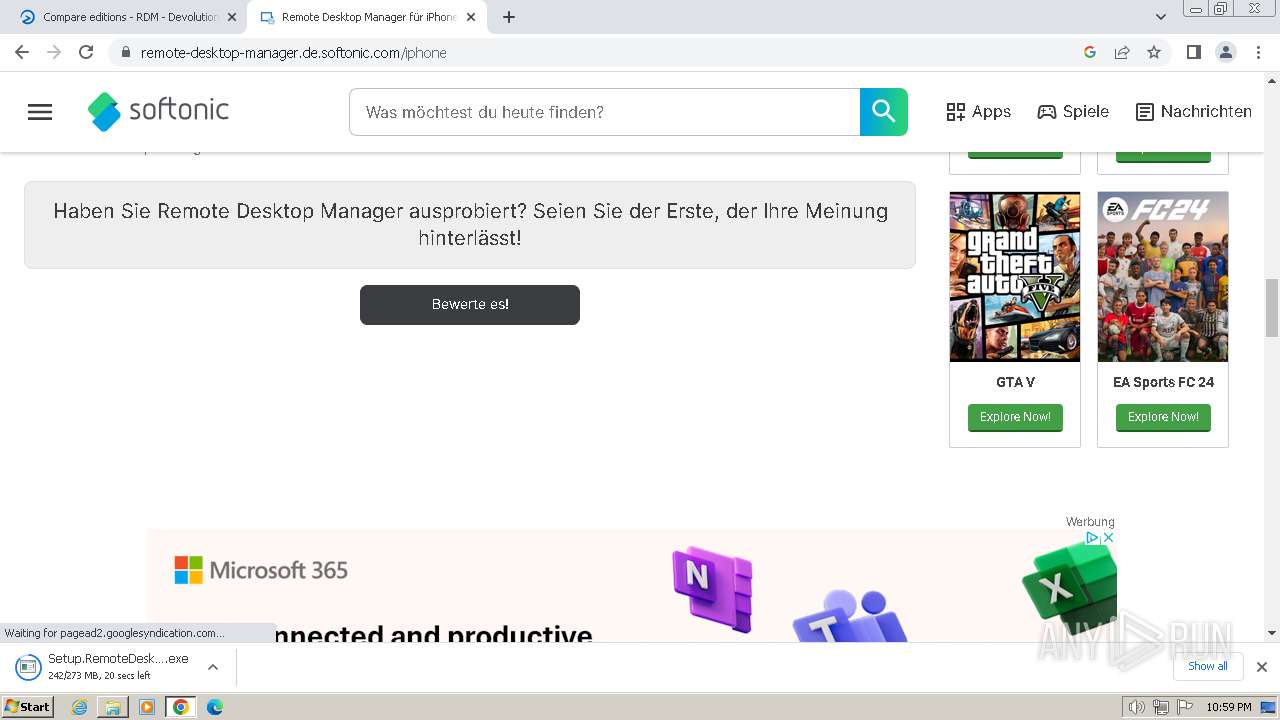The image size is (1280, 720).
Task: Open the Chrome three-dot menu
Action: point(1258,52)
